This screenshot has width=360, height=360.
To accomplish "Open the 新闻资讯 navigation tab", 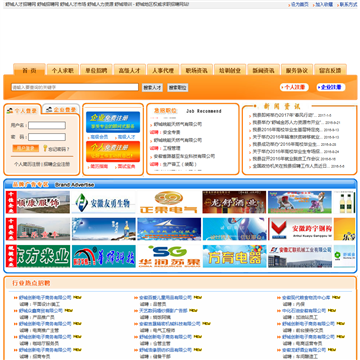I will pos(263,70).
